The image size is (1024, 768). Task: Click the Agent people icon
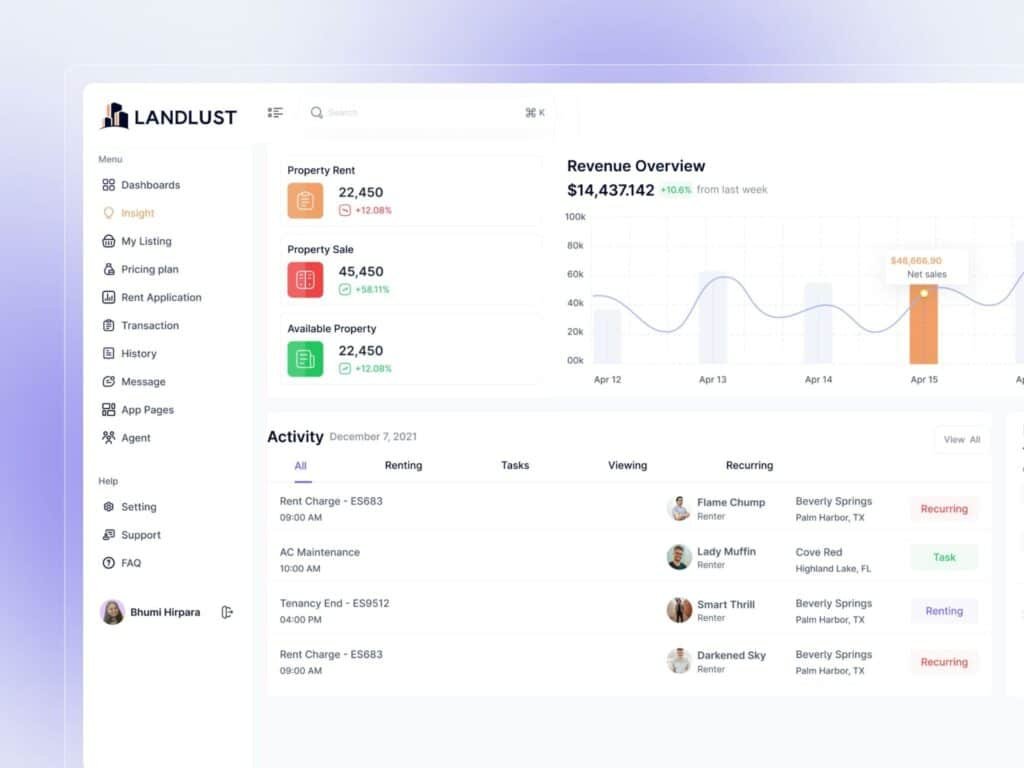tap(108, 438)
